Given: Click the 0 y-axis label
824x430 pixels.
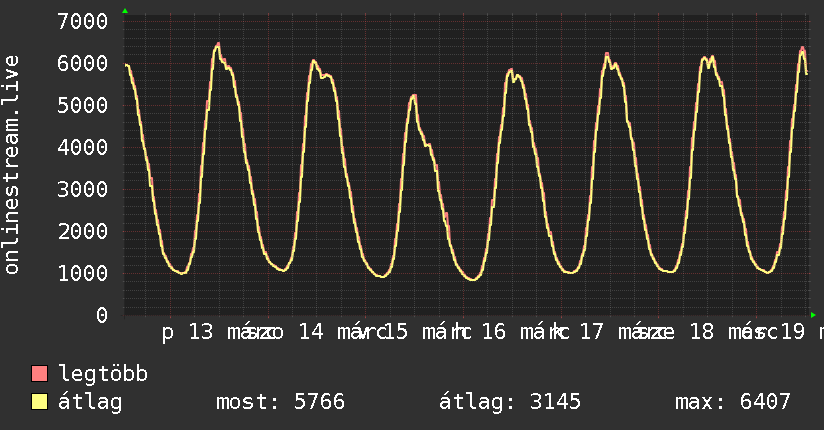Looking at the screenshot, I should [101, 315].
